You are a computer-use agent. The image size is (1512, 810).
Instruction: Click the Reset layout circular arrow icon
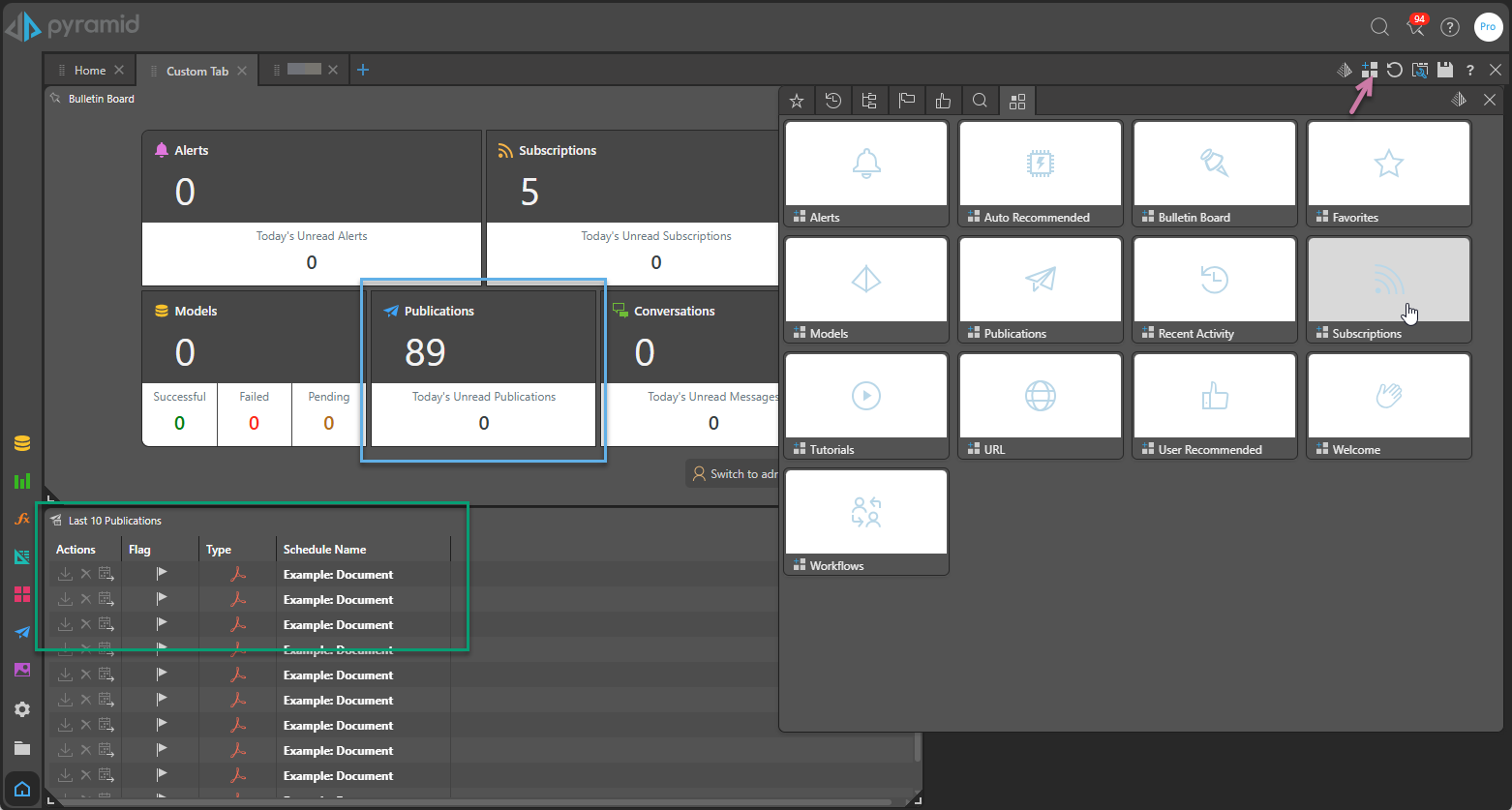tap(1394, 70)
